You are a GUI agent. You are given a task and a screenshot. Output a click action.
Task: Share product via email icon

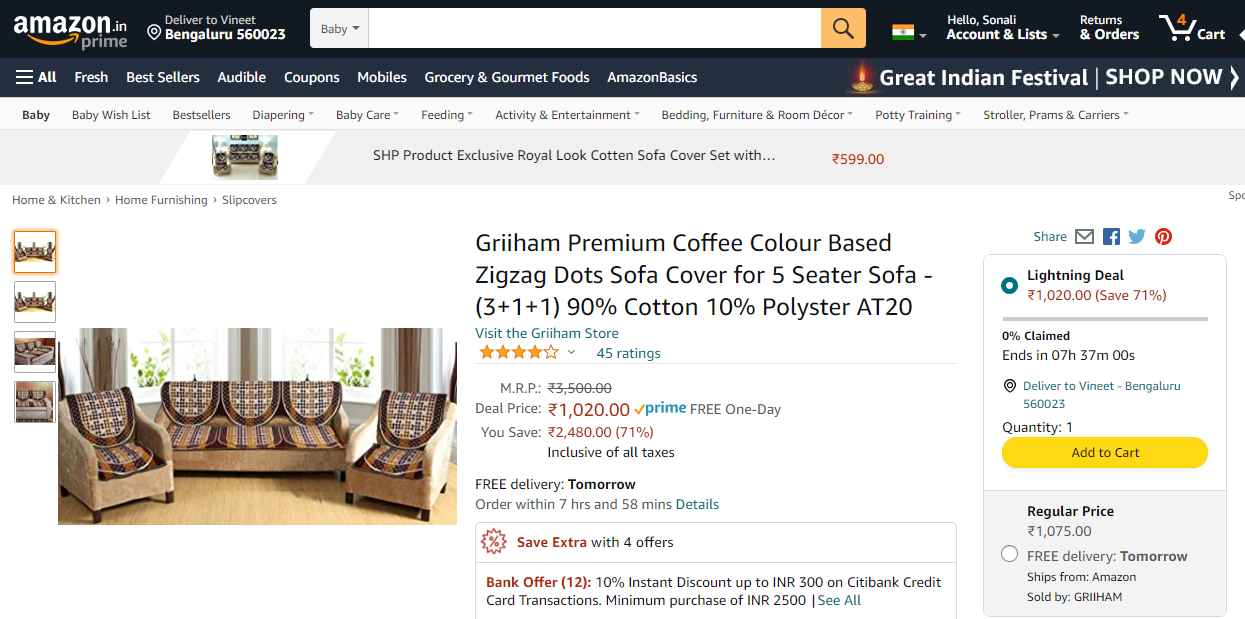point(1084,237)
